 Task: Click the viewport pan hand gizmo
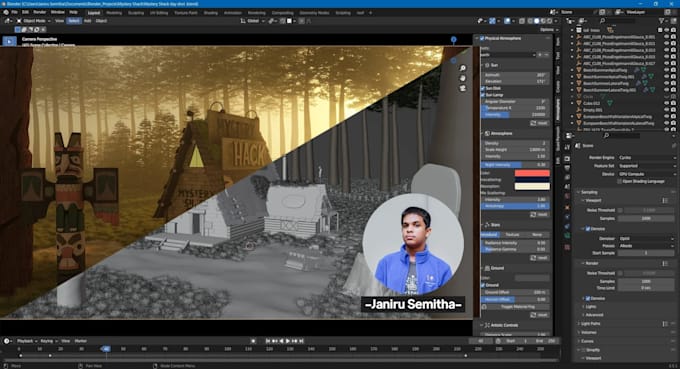[463, 78]
